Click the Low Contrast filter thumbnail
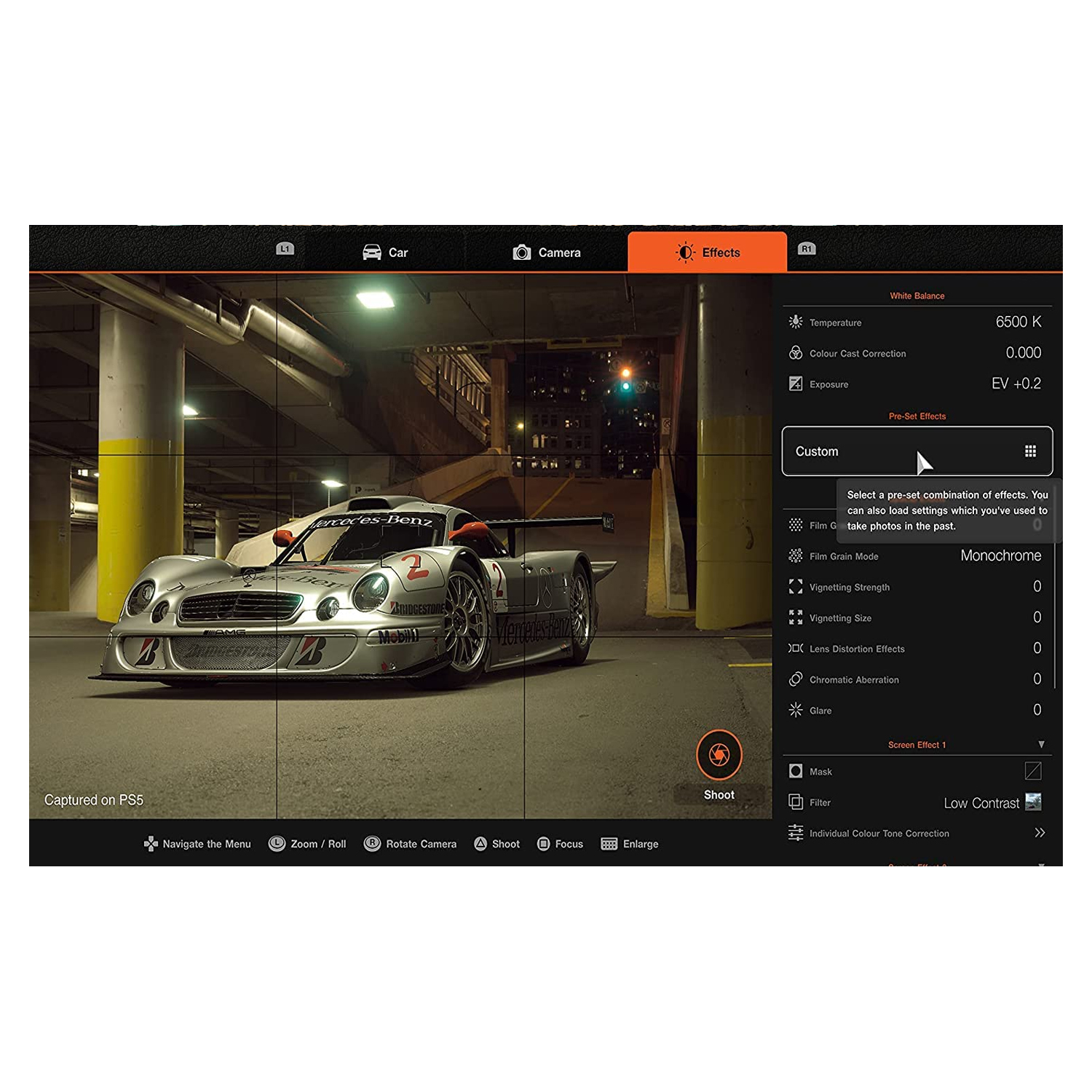Viewport: 1092px width, 1092px height. coord(1033,802)
